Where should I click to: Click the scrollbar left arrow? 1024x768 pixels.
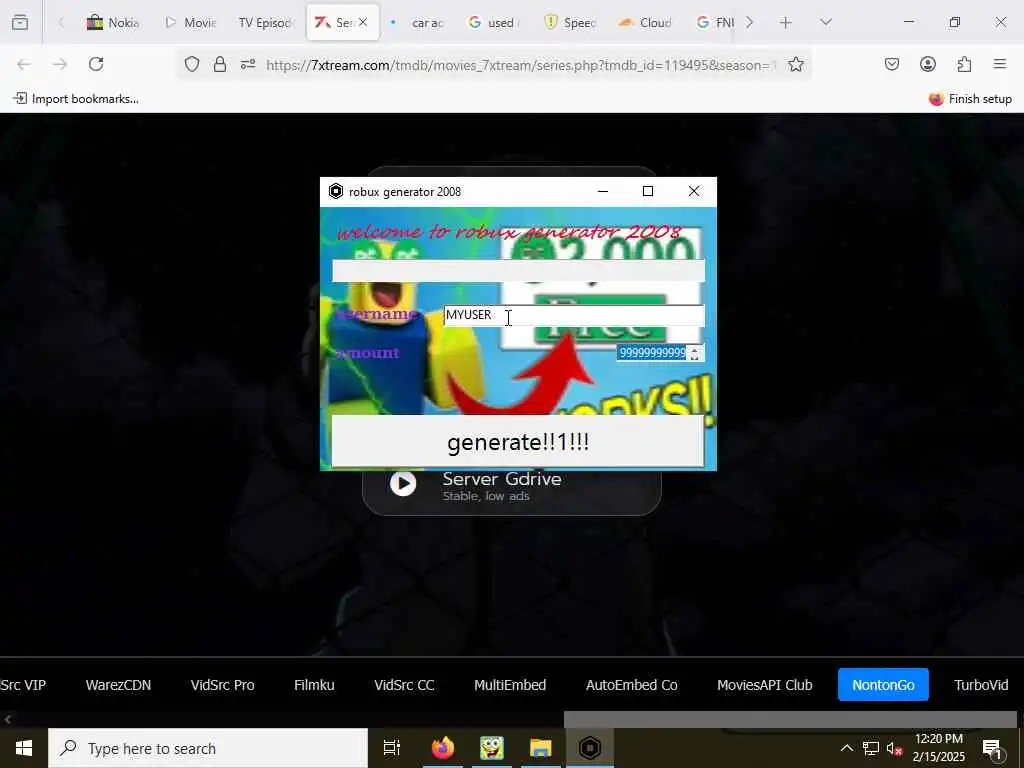(7, 719)
